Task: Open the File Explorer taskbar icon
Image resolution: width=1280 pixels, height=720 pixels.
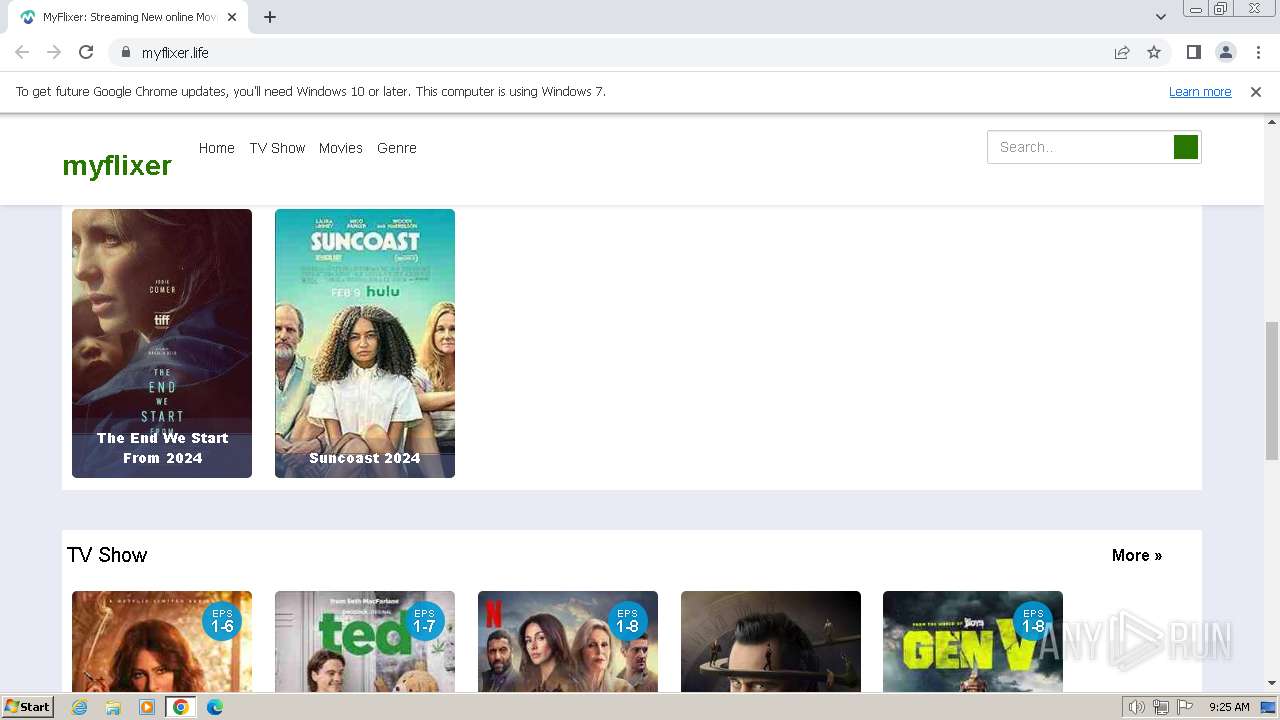Action: click(113, 707)
